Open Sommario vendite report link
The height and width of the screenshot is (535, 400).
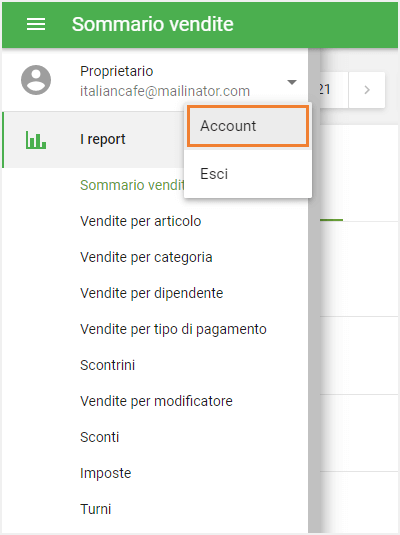[x=132, y=185]
